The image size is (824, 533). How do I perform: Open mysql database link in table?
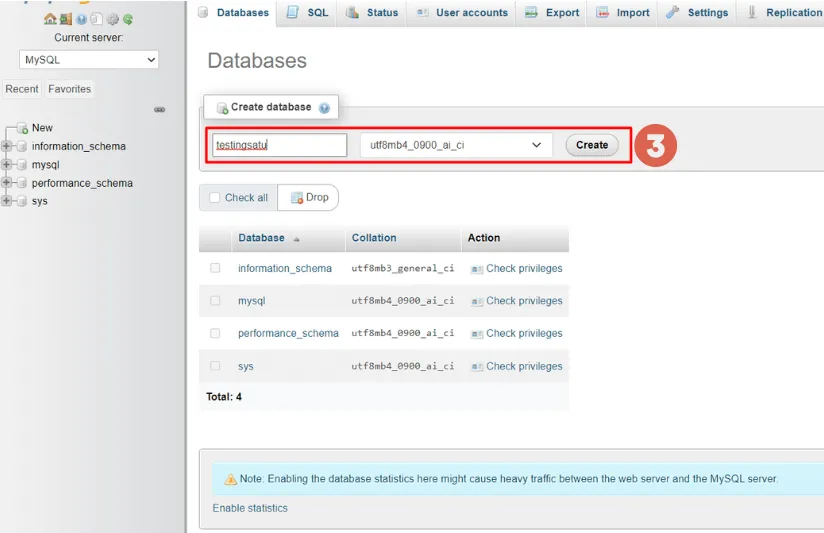click(252, 301)
